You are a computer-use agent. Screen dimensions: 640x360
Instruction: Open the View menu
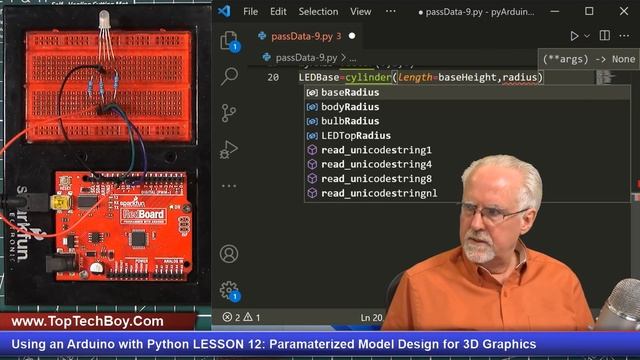[360, 11]
